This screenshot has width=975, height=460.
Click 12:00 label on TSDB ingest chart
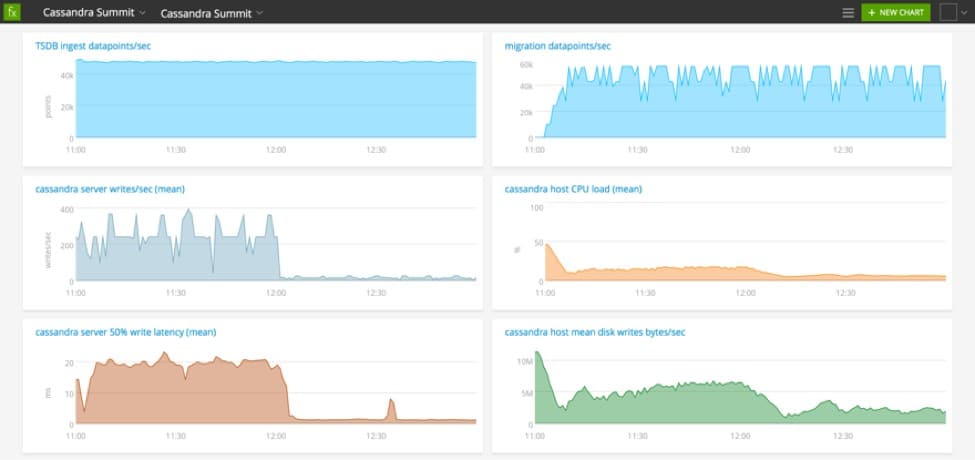pyautogui.click(x=276, y=150)
